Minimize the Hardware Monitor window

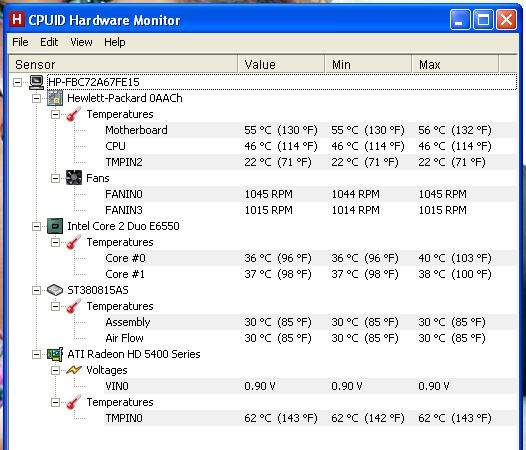(x=460, y=19)
